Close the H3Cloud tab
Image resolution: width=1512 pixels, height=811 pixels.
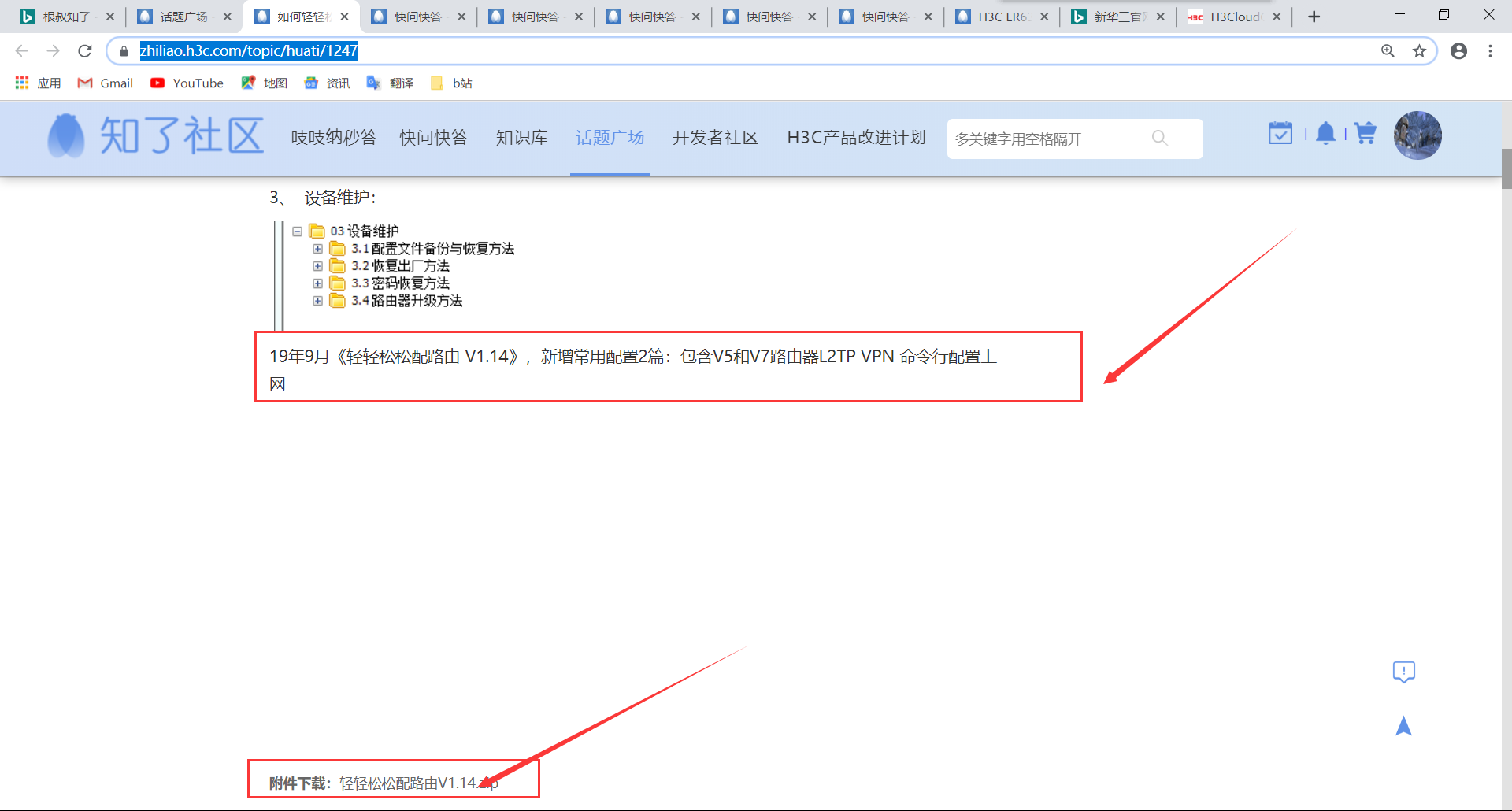(1277, 17)
